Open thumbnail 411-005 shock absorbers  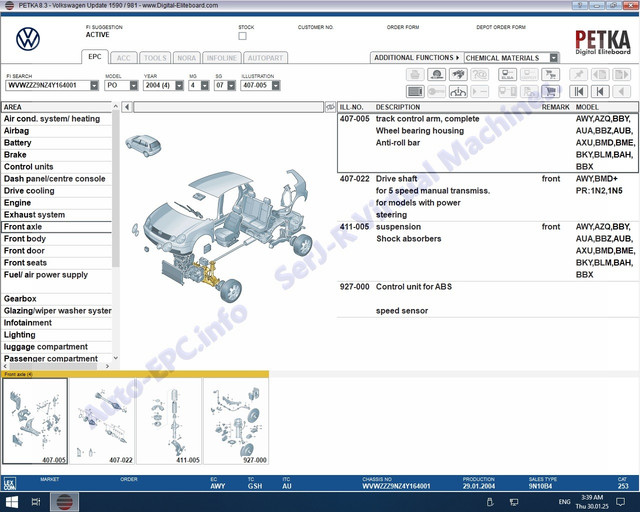click(169, 421)
